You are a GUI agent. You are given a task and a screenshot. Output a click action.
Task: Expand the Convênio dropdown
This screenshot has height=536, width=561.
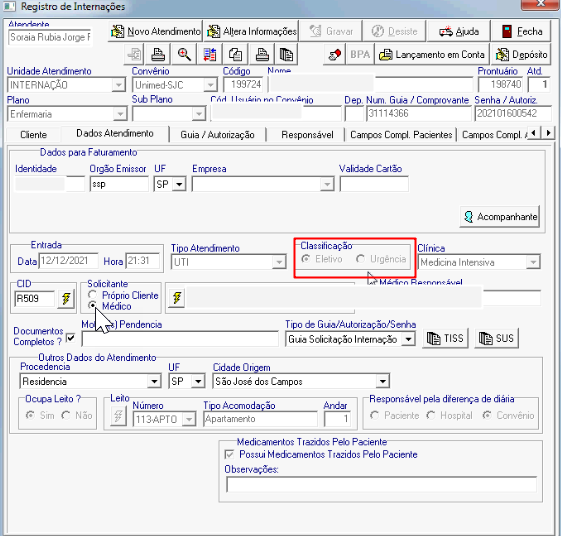[x=210, y=85]
